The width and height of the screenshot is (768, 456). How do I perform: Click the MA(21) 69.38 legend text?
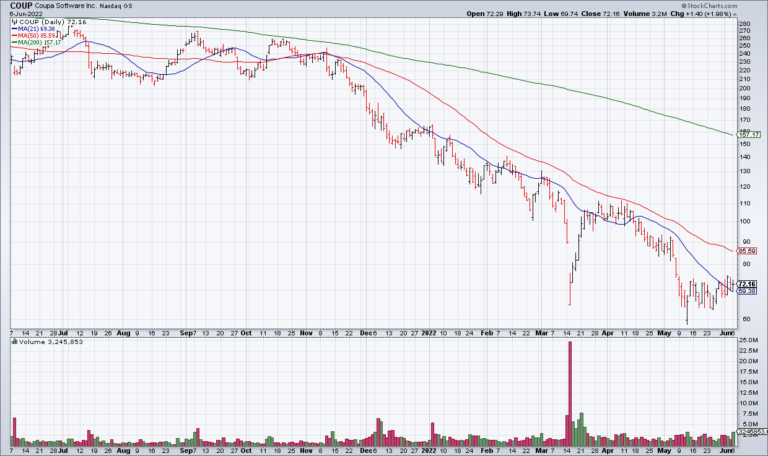coord(36,29)
